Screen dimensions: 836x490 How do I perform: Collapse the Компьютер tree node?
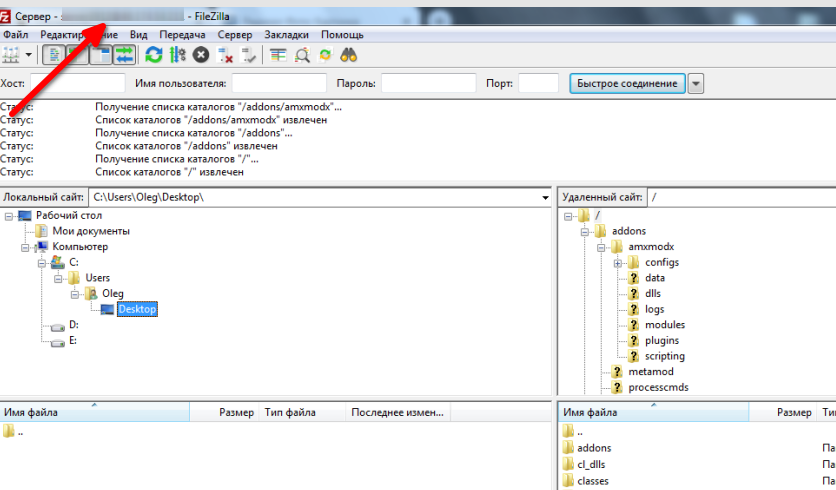pyautogui.click(x=25, y=248)
